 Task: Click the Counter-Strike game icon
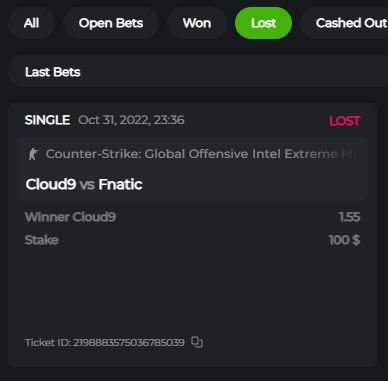[x=33, y=154]
